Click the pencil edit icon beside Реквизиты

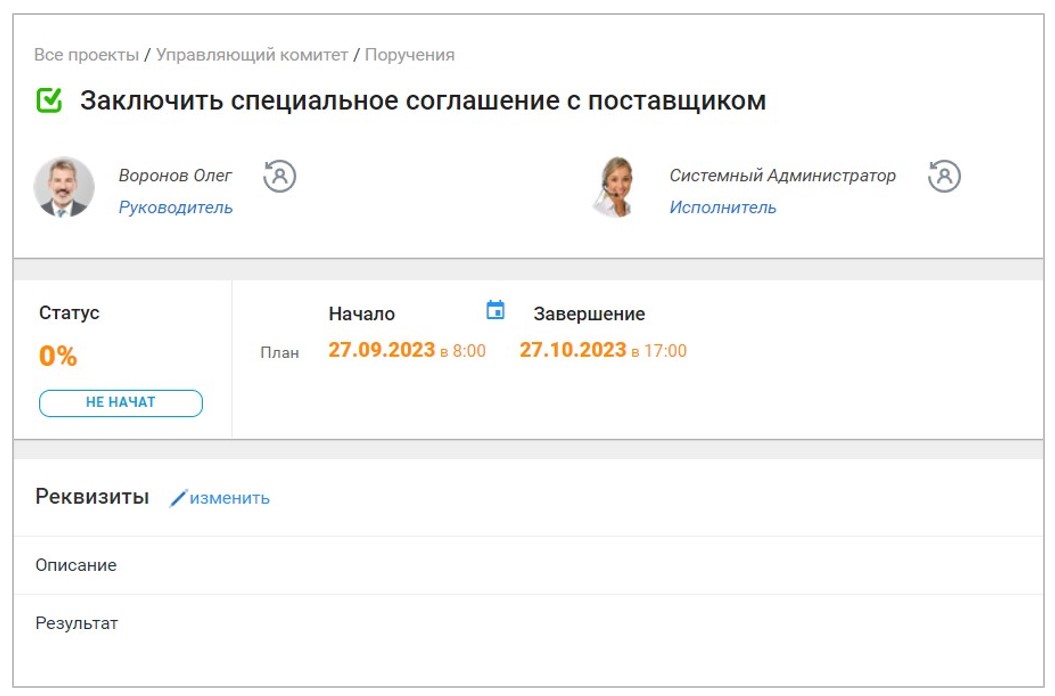pyautogui.click(x=178, y=498)
